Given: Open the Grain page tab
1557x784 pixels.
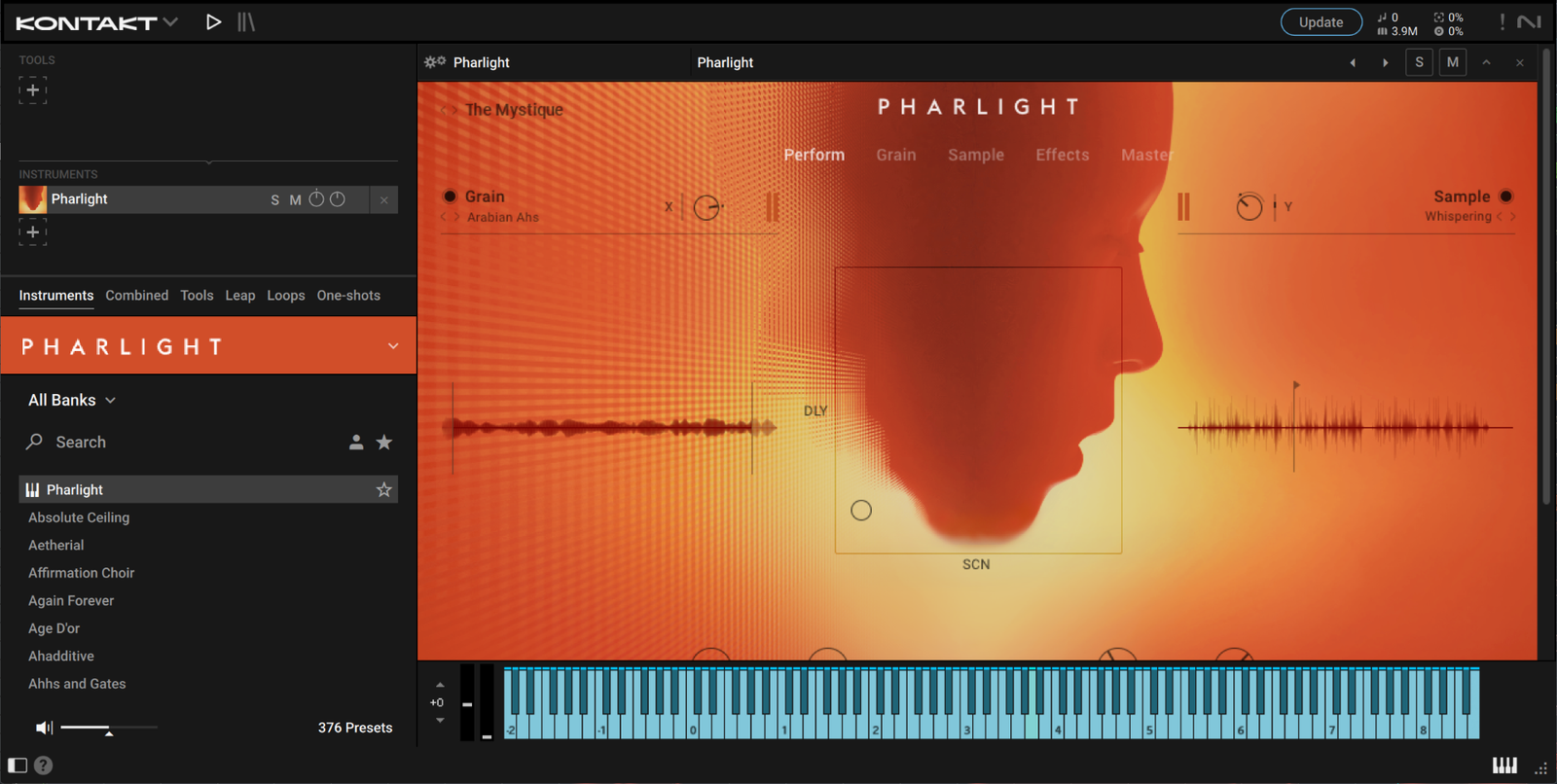Looking at the screenshot, I should coord(896,155).
